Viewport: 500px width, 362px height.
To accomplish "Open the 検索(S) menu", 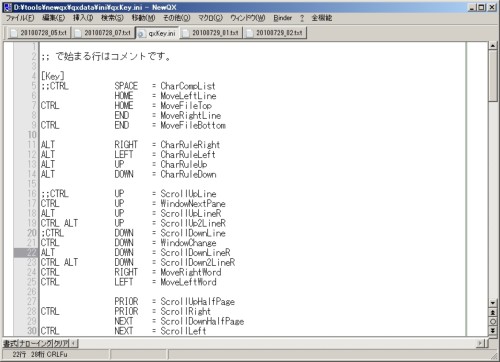I will tap(112, 18).
